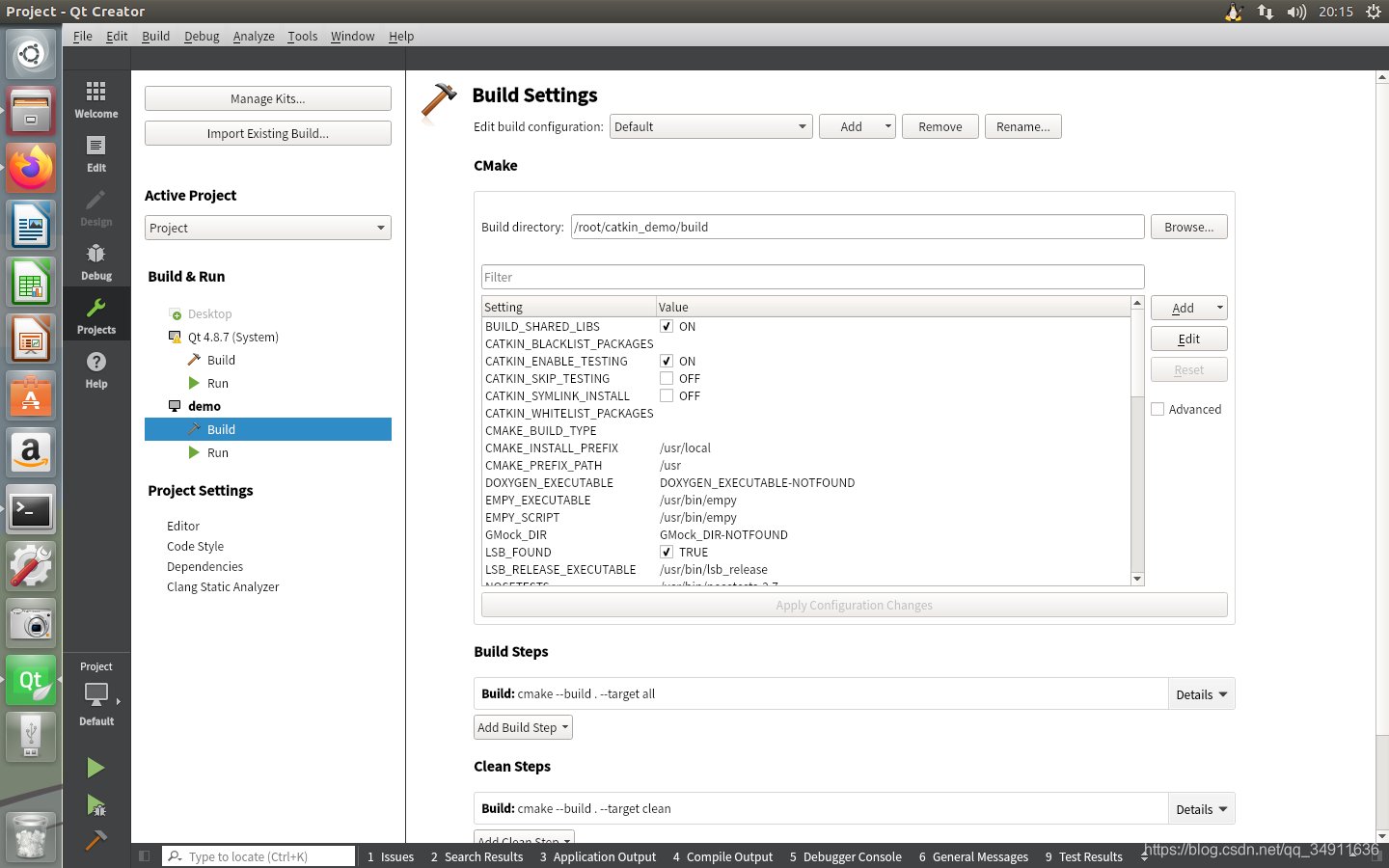The height and width of the screenshot is (868, 1389).
Task: Open System Settings wrench icon
Action: [31, 566]
